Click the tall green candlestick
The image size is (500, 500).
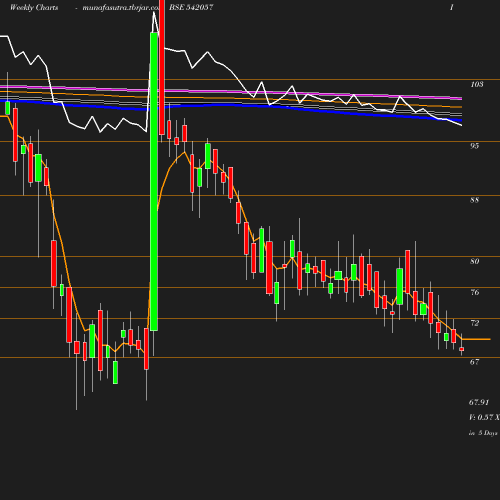click(154, 182)
